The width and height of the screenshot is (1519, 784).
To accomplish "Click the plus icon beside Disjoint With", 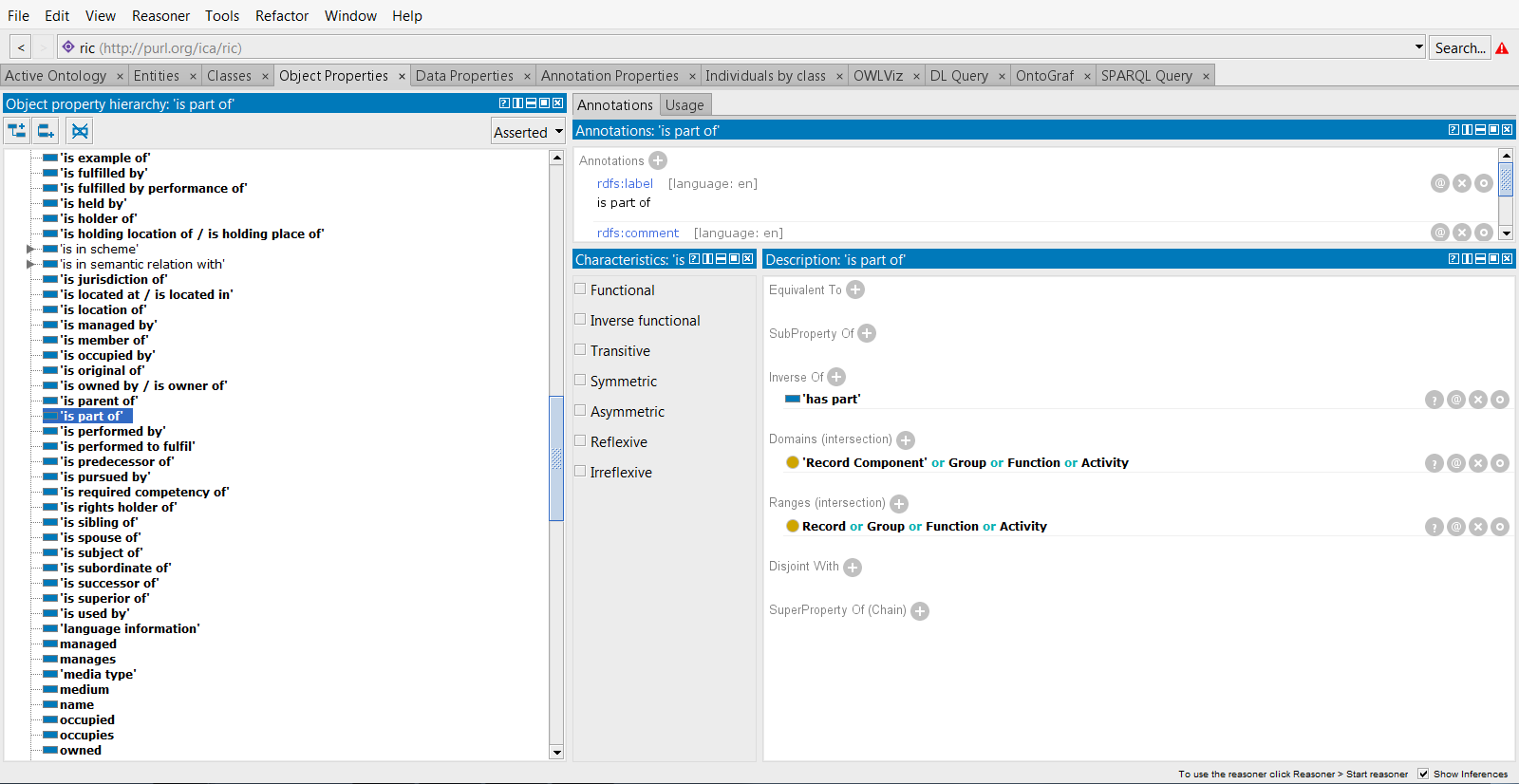I will point(853,567).
